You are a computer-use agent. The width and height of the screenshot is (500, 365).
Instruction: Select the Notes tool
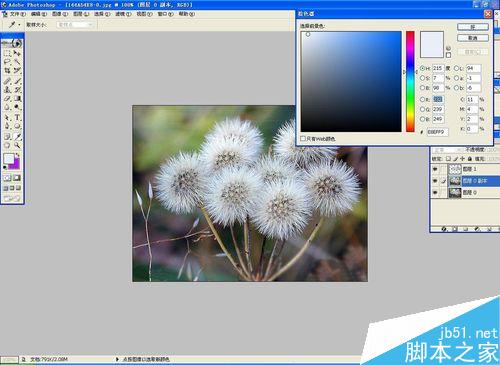(x=7, y=136)
